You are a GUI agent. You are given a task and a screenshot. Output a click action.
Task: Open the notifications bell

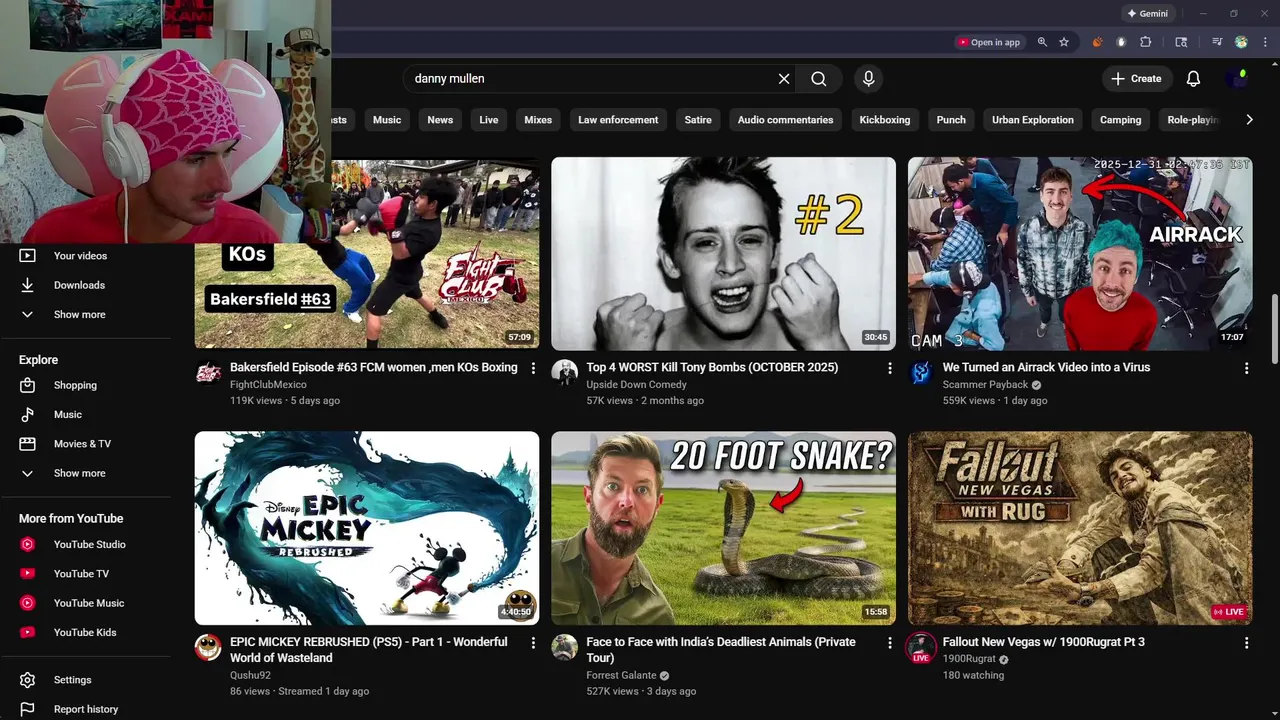pyautogui.click(x=1193, y=79)
